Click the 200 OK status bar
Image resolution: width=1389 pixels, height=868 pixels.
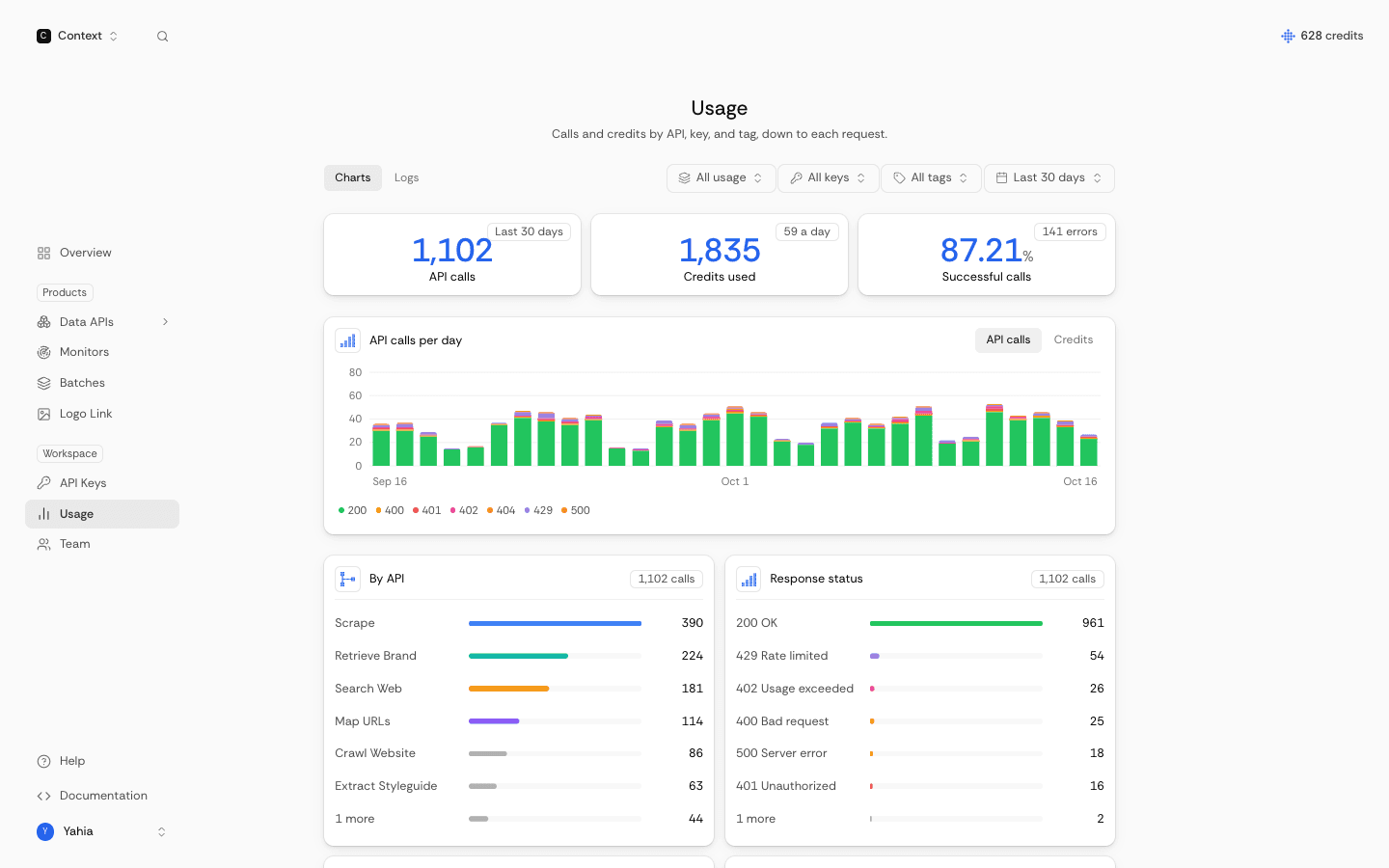[956, 624]
